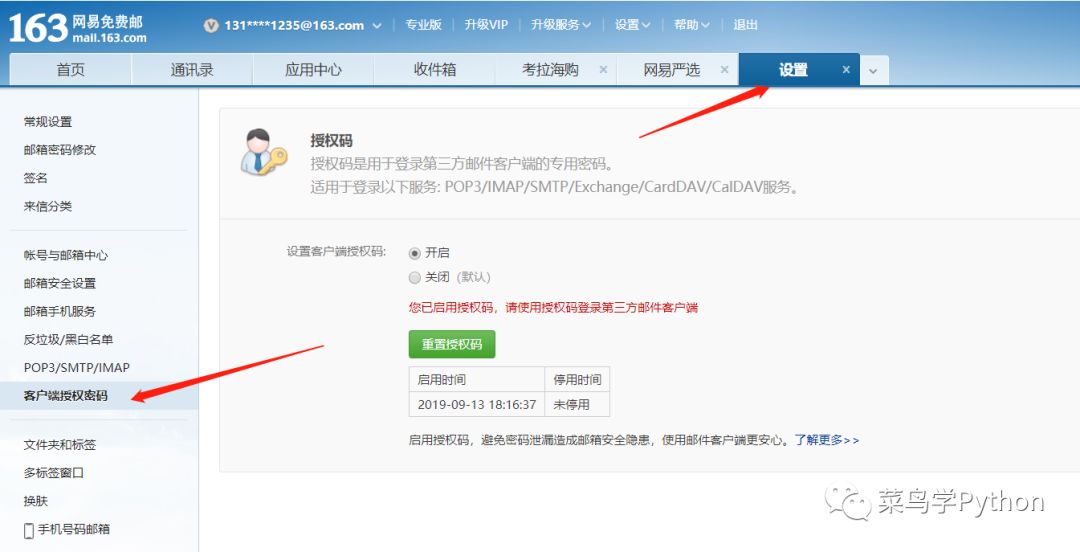
Task: Open 手机号码邮箱 in the sidebar
Action: tap(74, 529)
